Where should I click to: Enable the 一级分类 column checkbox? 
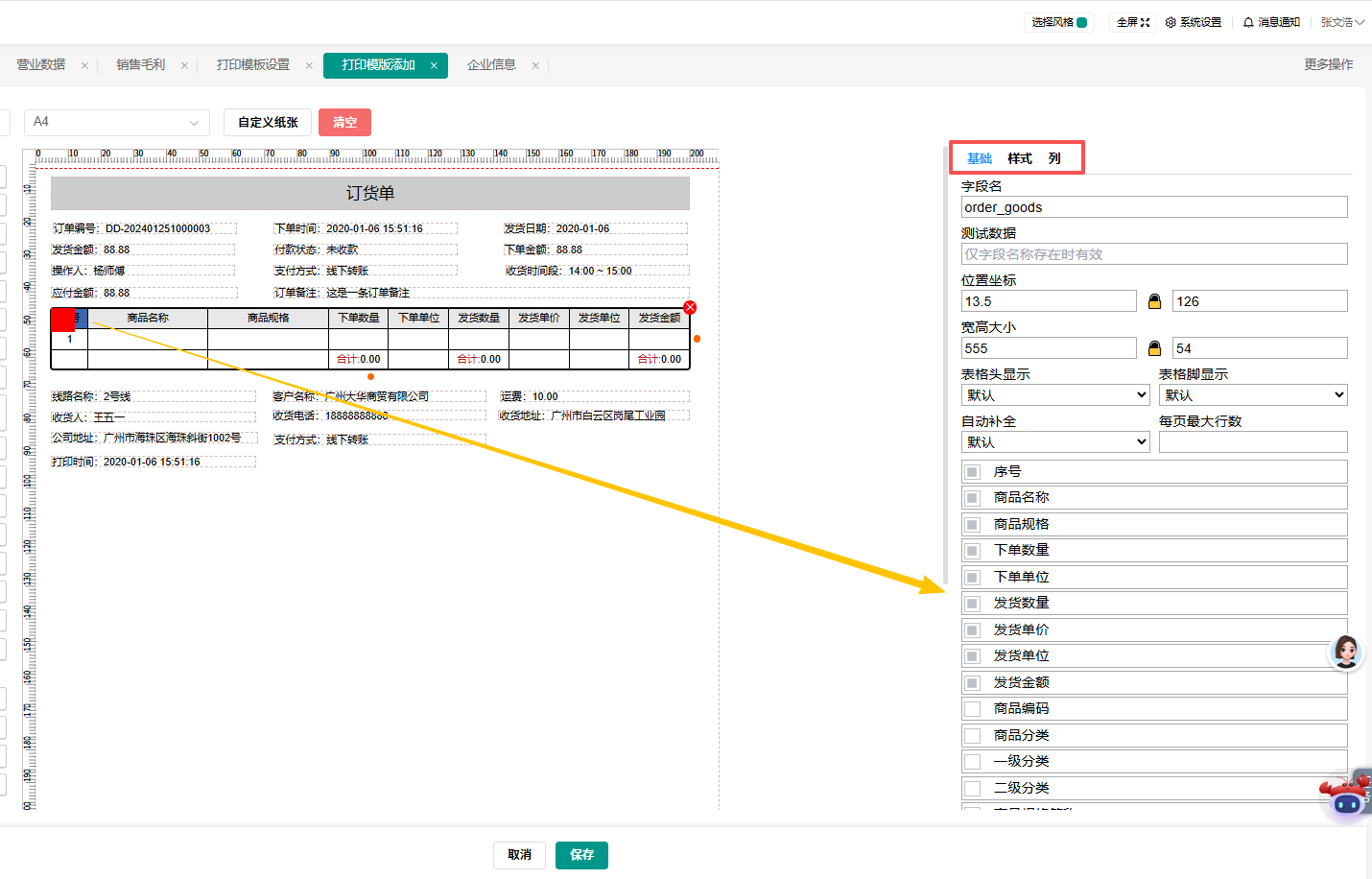click(x=973, y=762)
